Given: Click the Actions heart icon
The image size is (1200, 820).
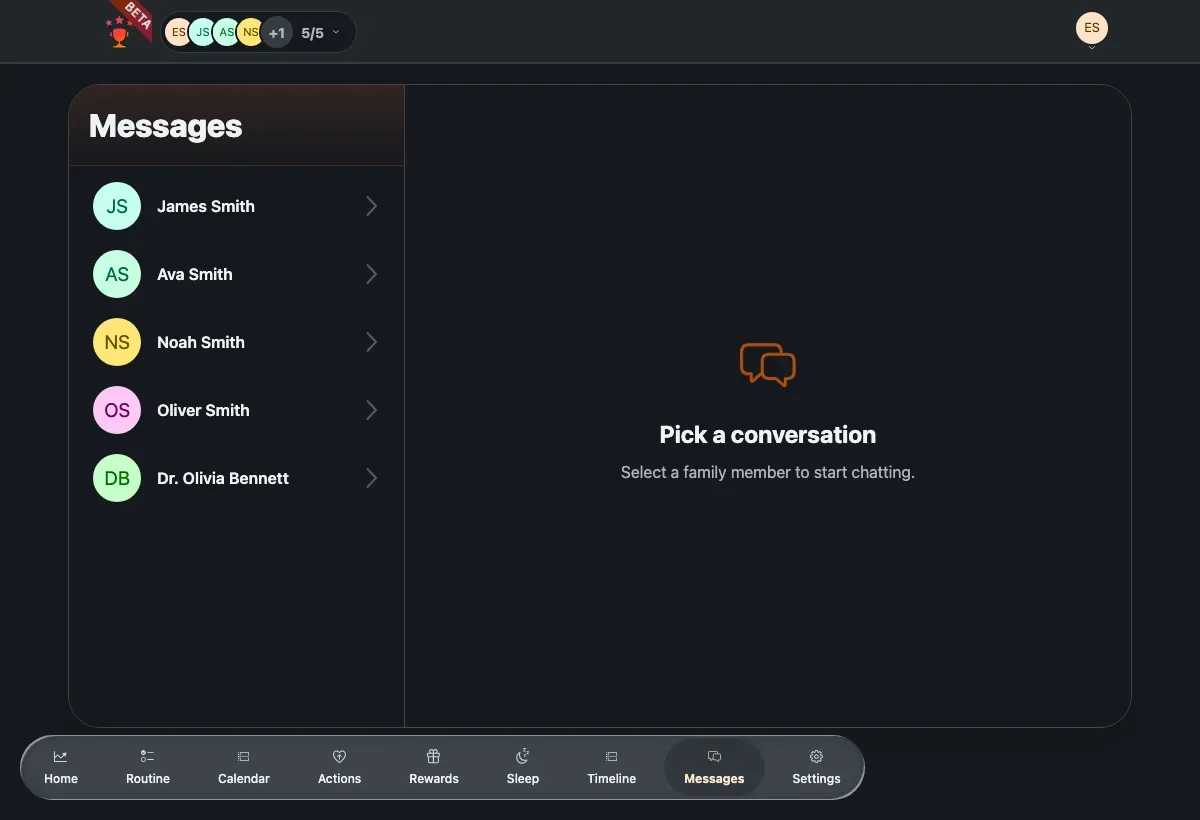Looking at the screenshot, I should click(x=339, y=756).
